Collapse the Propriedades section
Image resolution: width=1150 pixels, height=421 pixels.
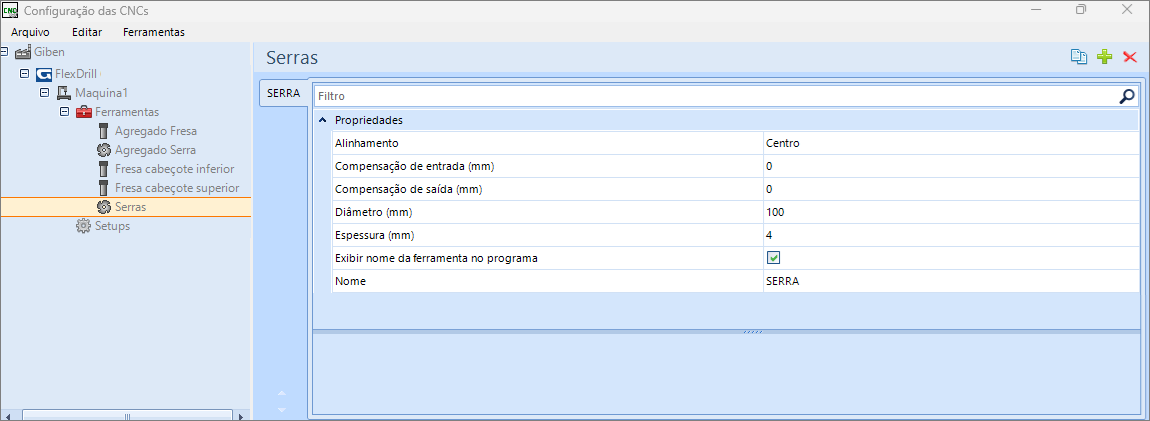tap(323, 120)
